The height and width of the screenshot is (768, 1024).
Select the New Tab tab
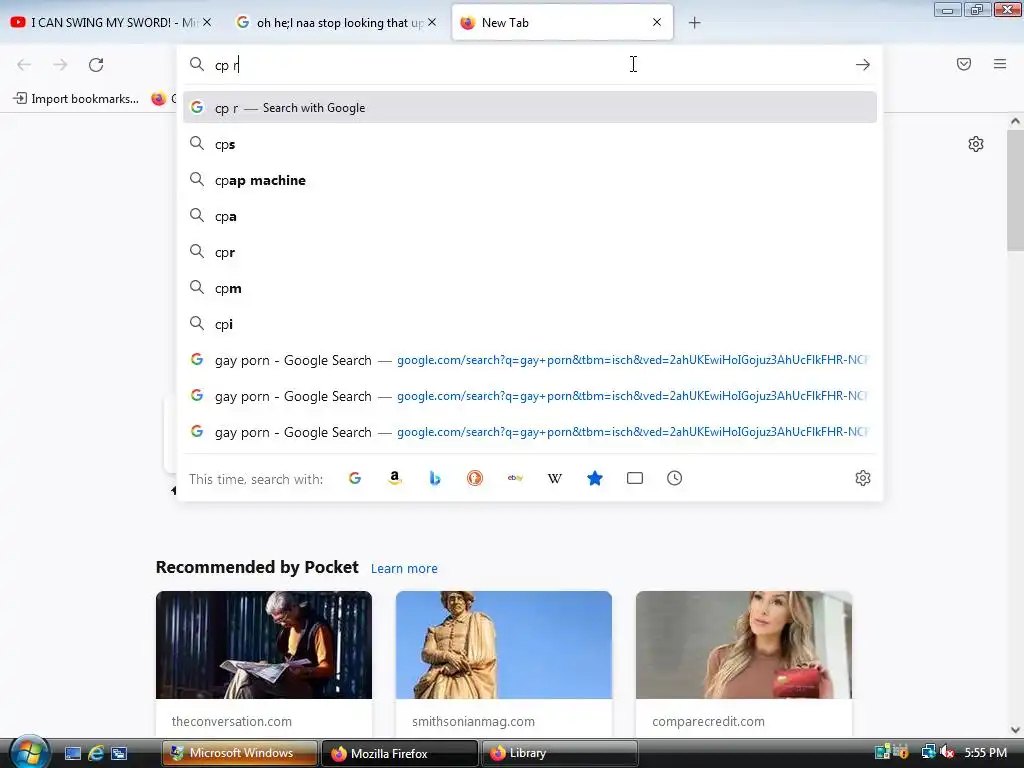(562, 23)
